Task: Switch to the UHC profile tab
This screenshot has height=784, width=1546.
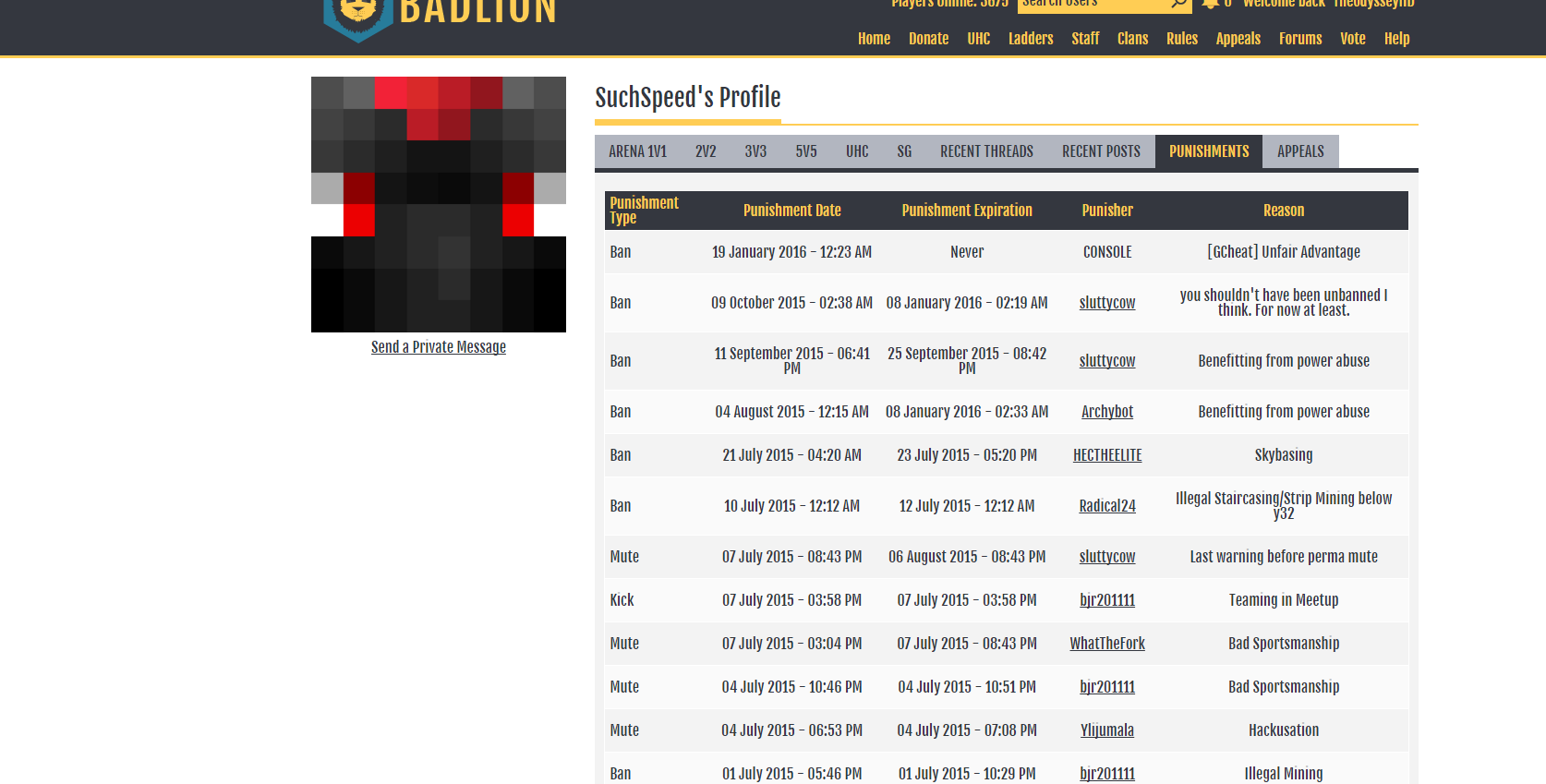Action: point(857,151)
